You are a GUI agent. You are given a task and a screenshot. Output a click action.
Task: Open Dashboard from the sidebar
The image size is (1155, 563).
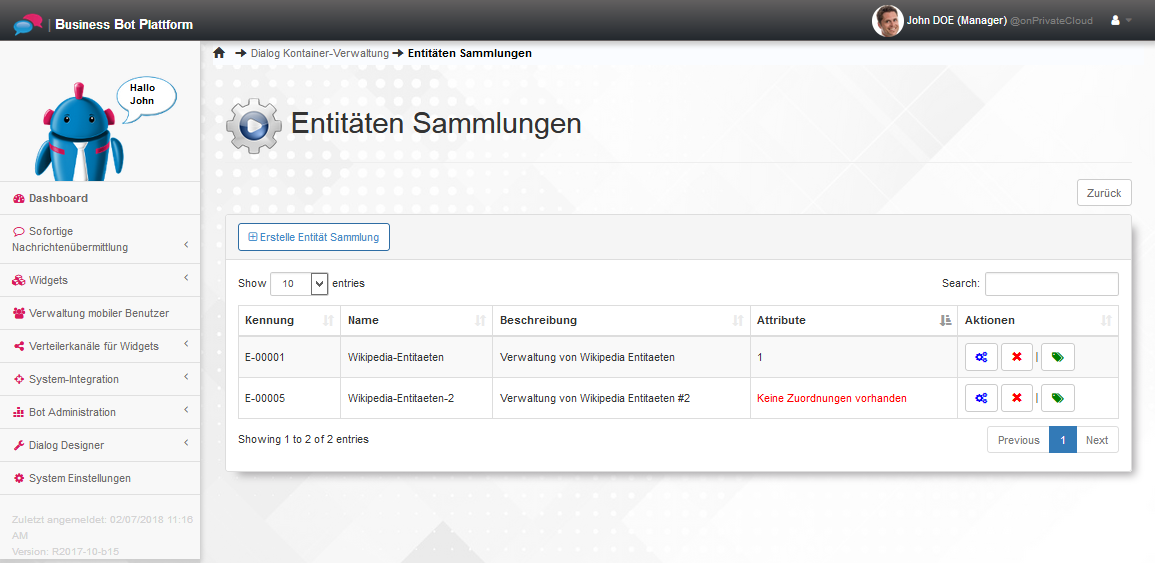point(58,198)
